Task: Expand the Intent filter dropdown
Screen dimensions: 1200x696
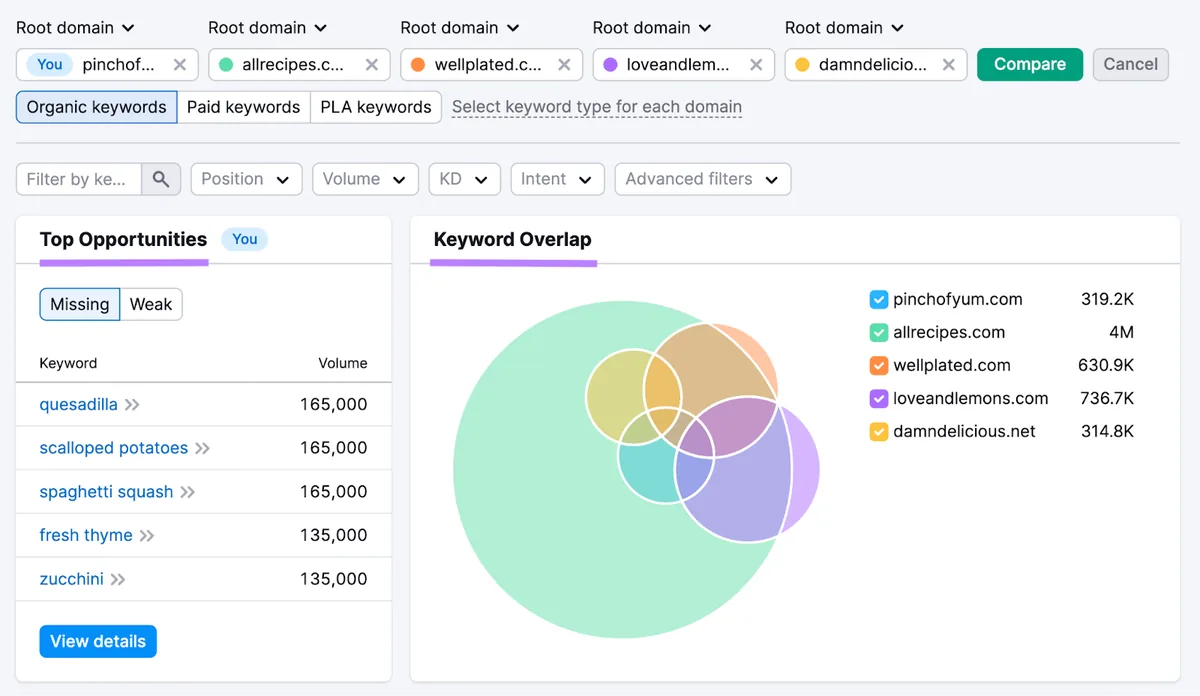Action: click(x=557, y=179)
